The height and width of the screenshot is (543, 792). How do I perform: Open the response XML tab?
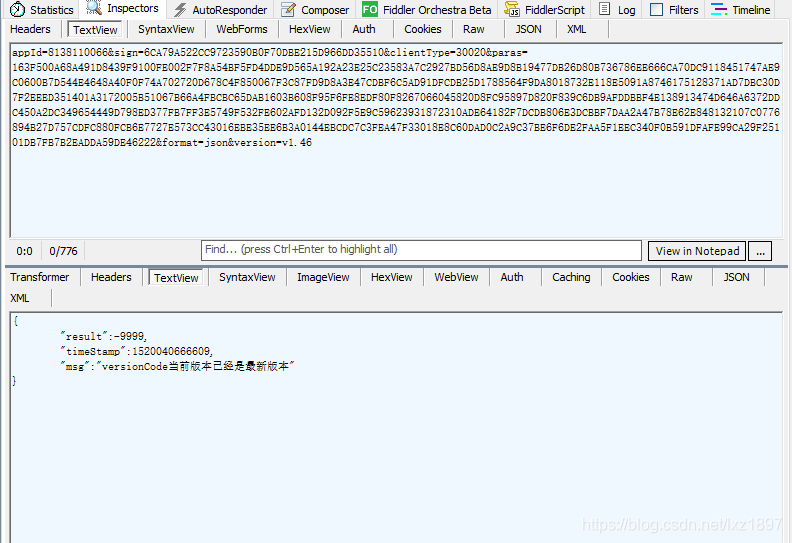(x=20, y=298)
